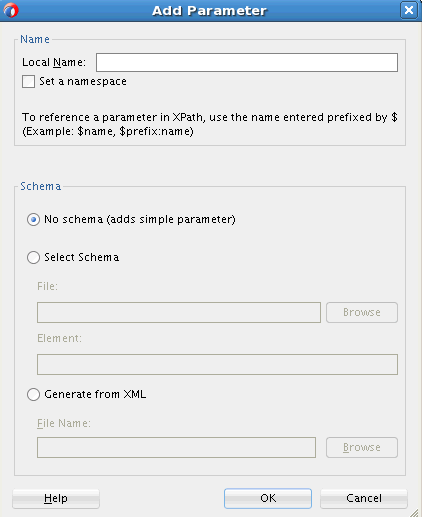
Task: Choose the Select Schema radio button
Action: click(33, 257)
